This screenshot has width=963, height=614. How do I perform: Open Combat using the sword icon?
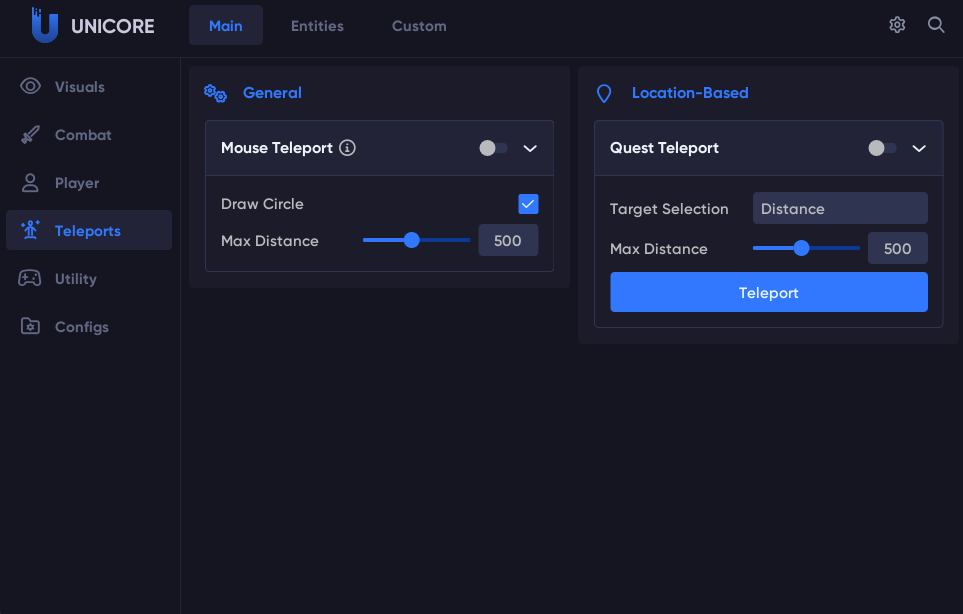(30, 134)
